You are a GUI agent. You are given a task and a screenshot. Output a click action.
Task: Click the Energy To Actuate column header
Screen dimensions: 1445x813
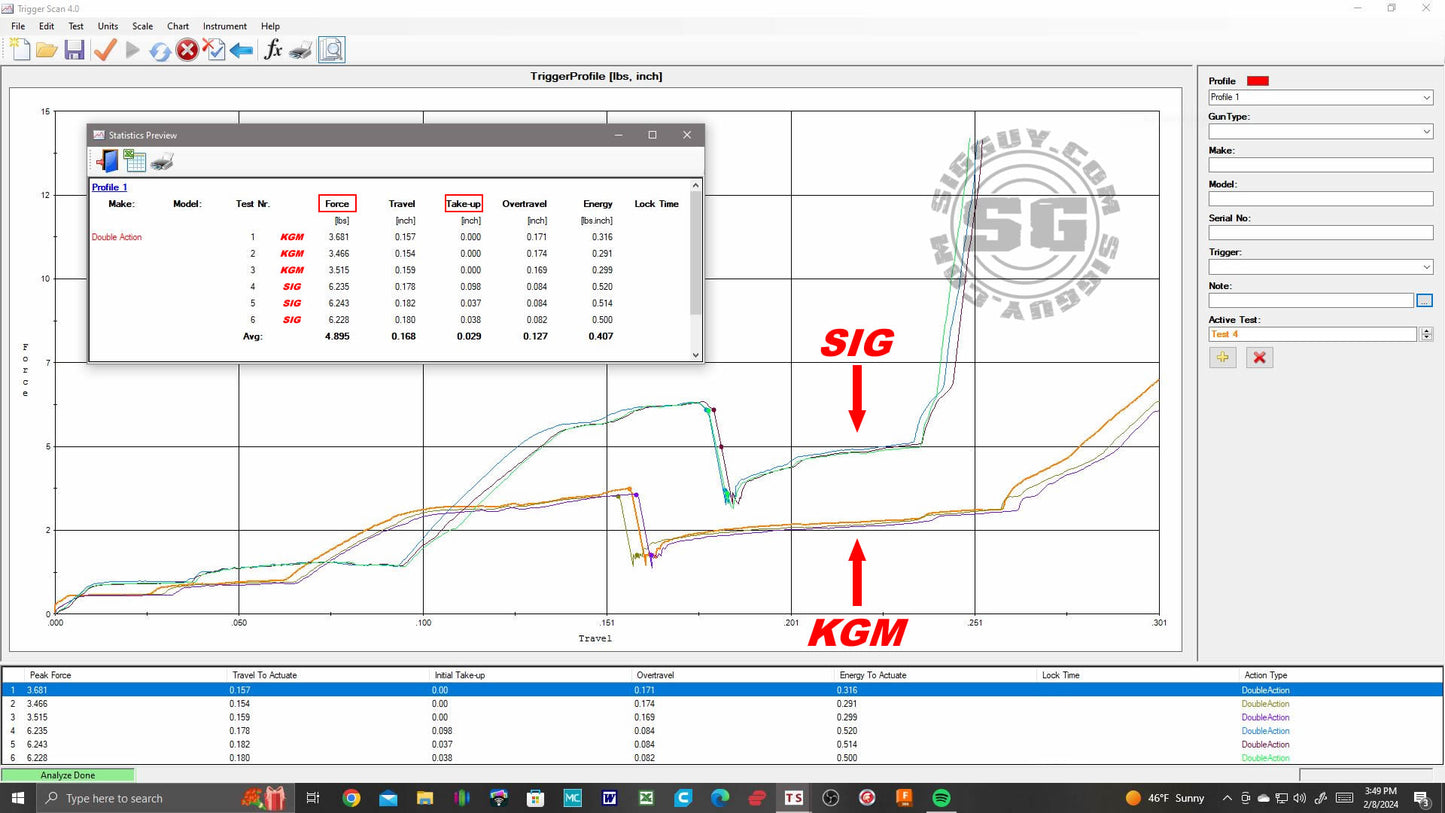pyautogui.click(x=936, y=675)
